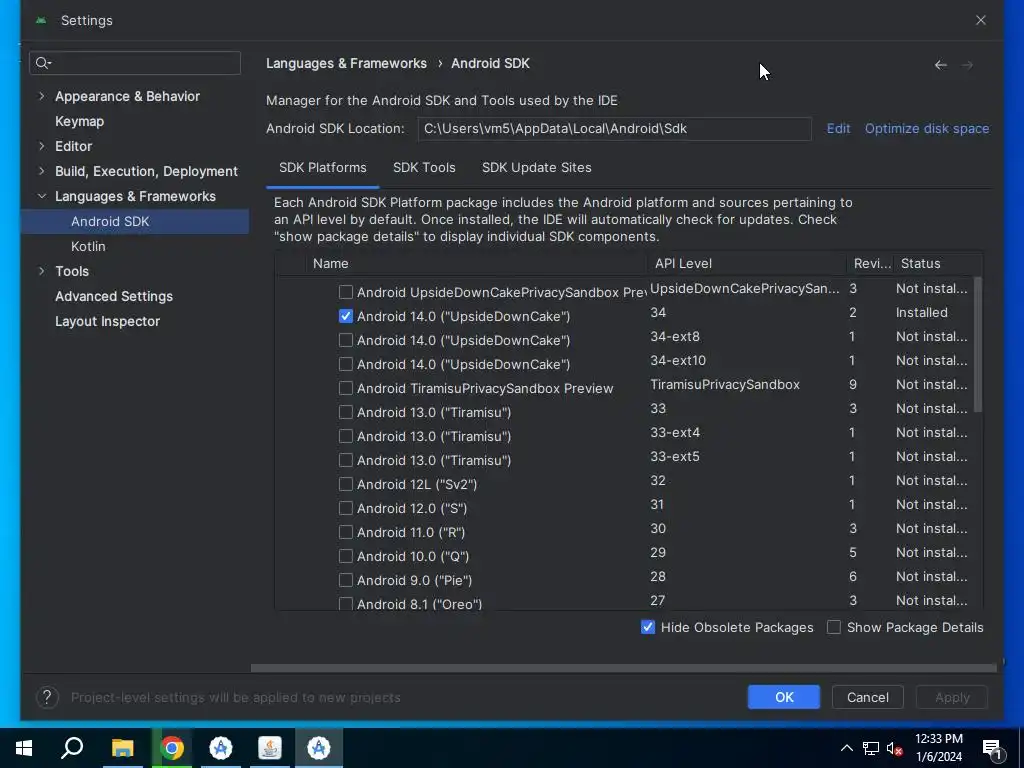Expand the Editor tree node

[42, 146]
